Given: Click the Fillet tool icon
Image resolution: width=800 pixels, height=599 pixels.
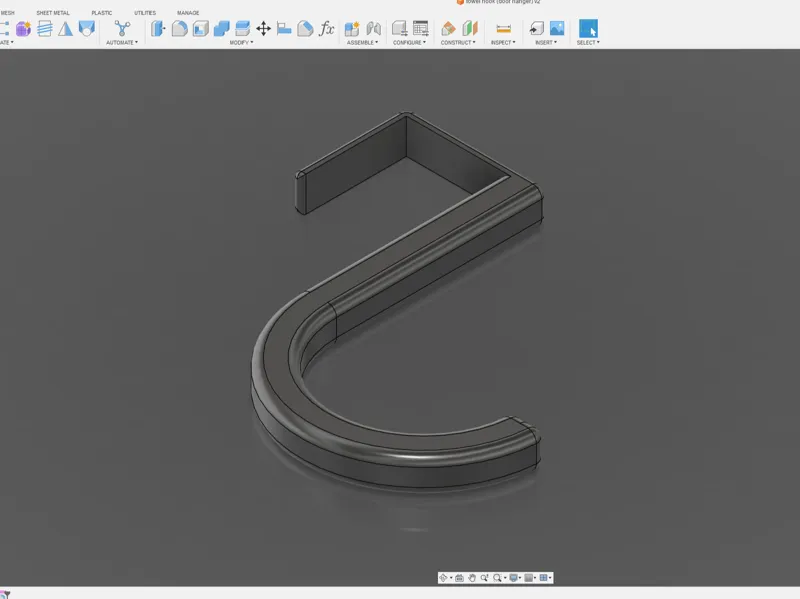Looking at the screenshot, I should (179, 29).
